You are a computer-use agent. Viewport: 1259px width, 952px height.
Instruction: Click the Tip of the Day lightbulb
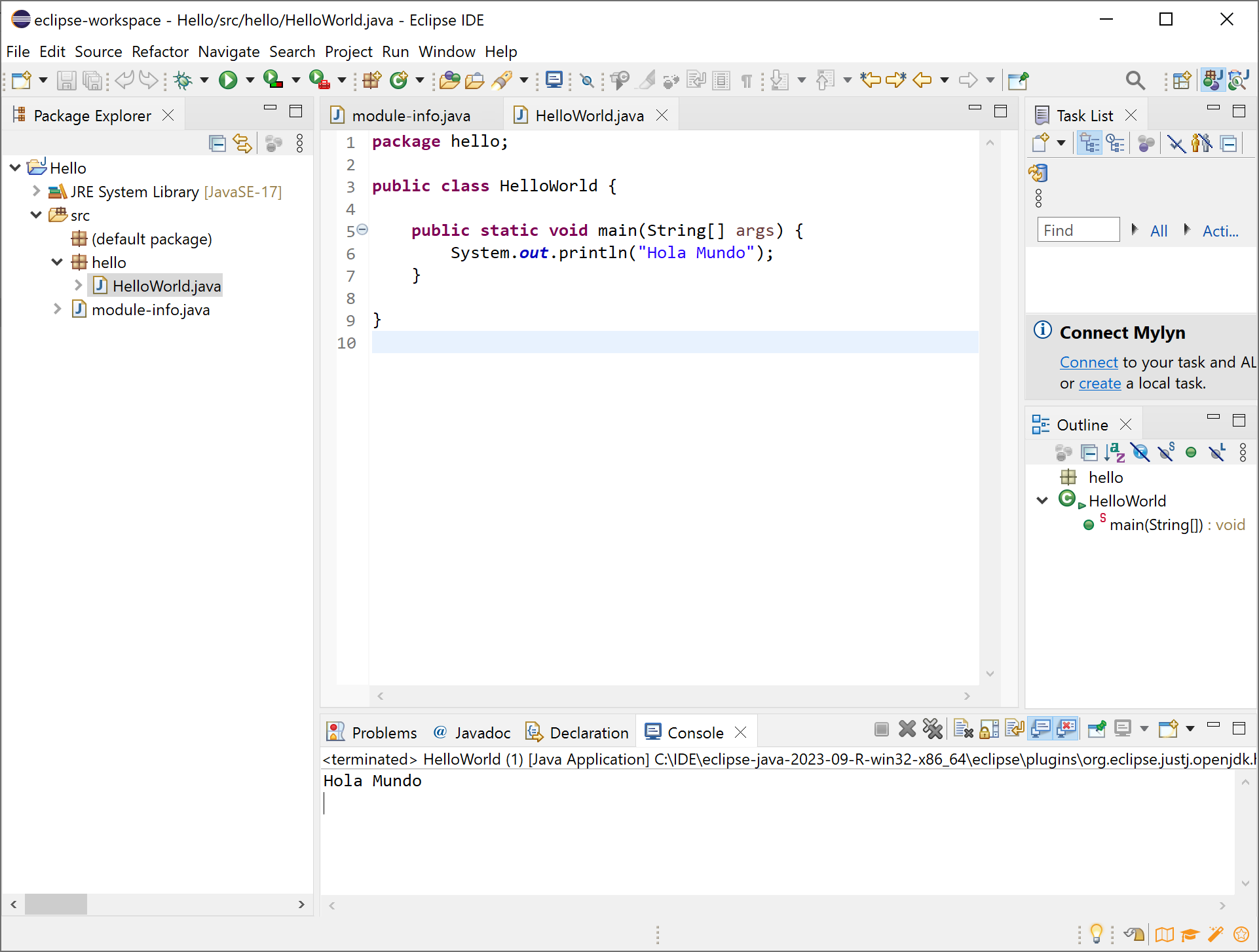click(1096, 934)
